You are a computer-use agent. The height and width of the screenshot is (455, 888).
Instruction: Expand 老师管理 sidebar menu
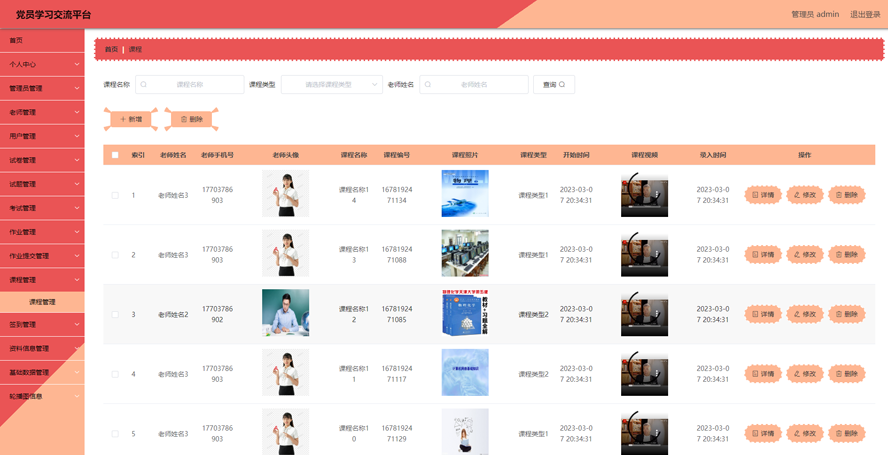42,112
